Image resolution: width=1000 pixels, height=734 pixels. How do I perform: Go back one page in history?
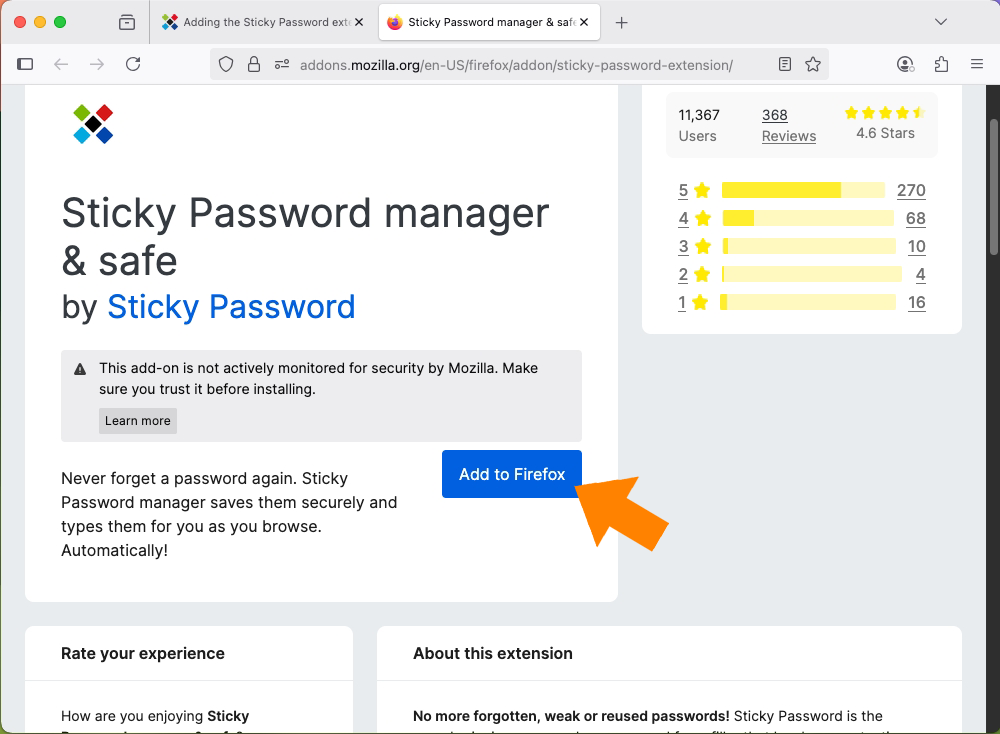coord(61,64)
